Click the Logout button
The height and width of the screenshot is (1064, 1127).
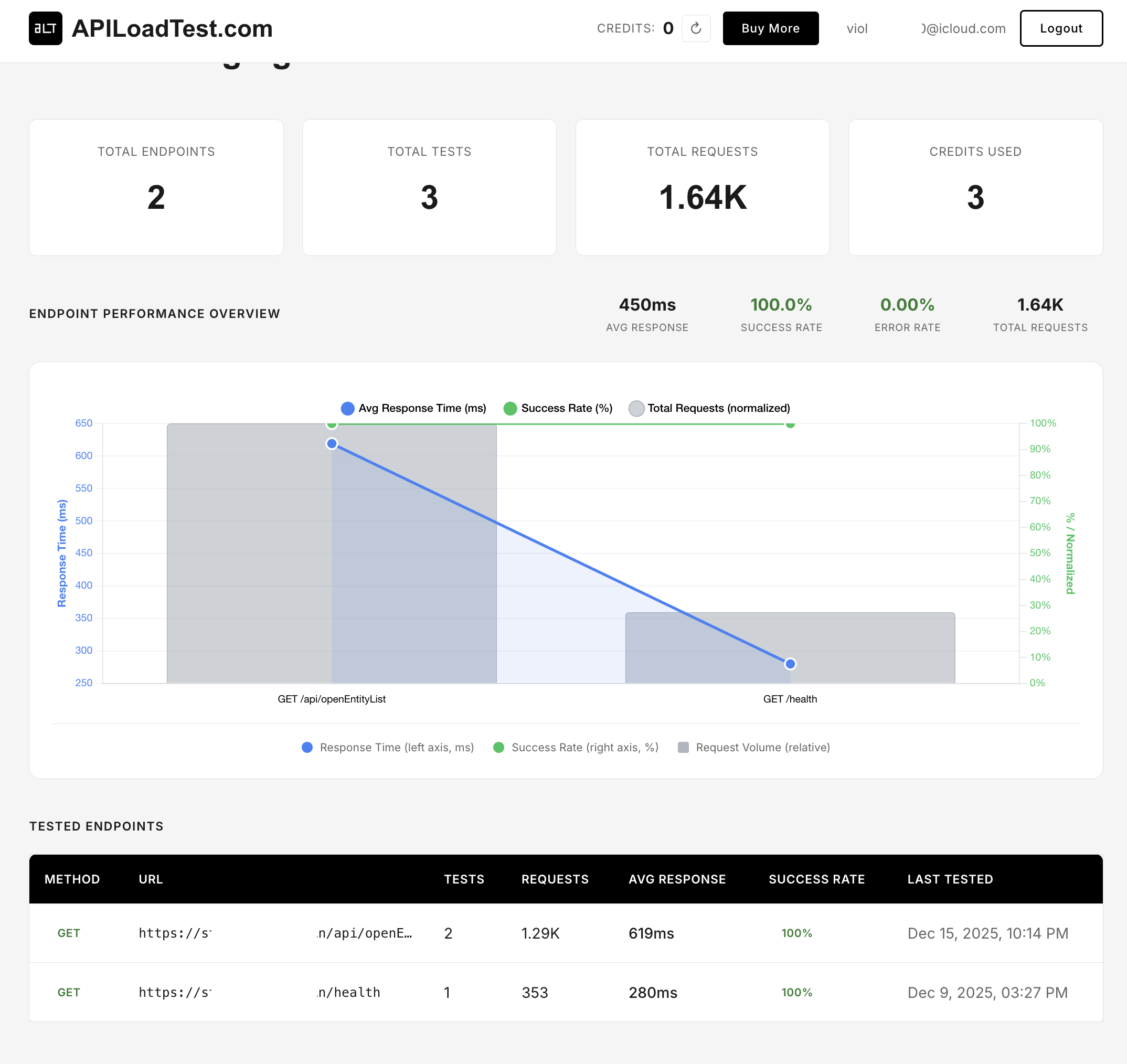coord(1061,28)
